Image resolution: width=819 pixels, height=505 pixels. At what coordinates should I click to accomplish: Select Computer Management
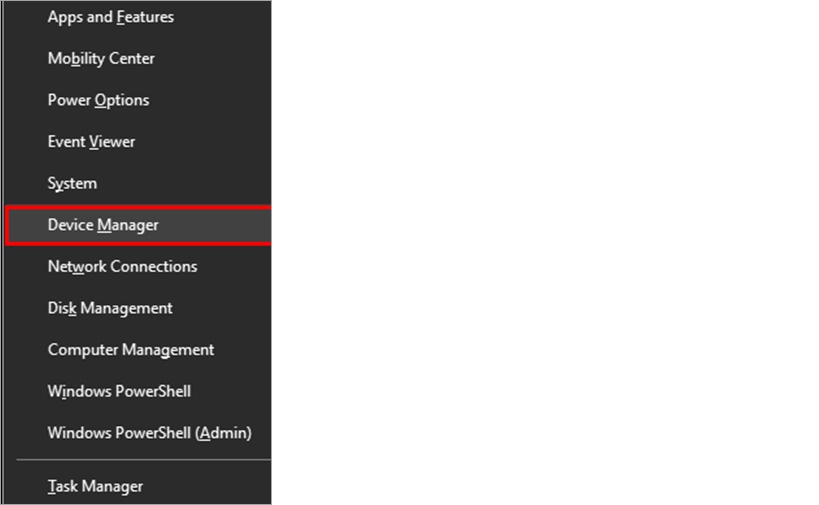[x=138, y=350]
